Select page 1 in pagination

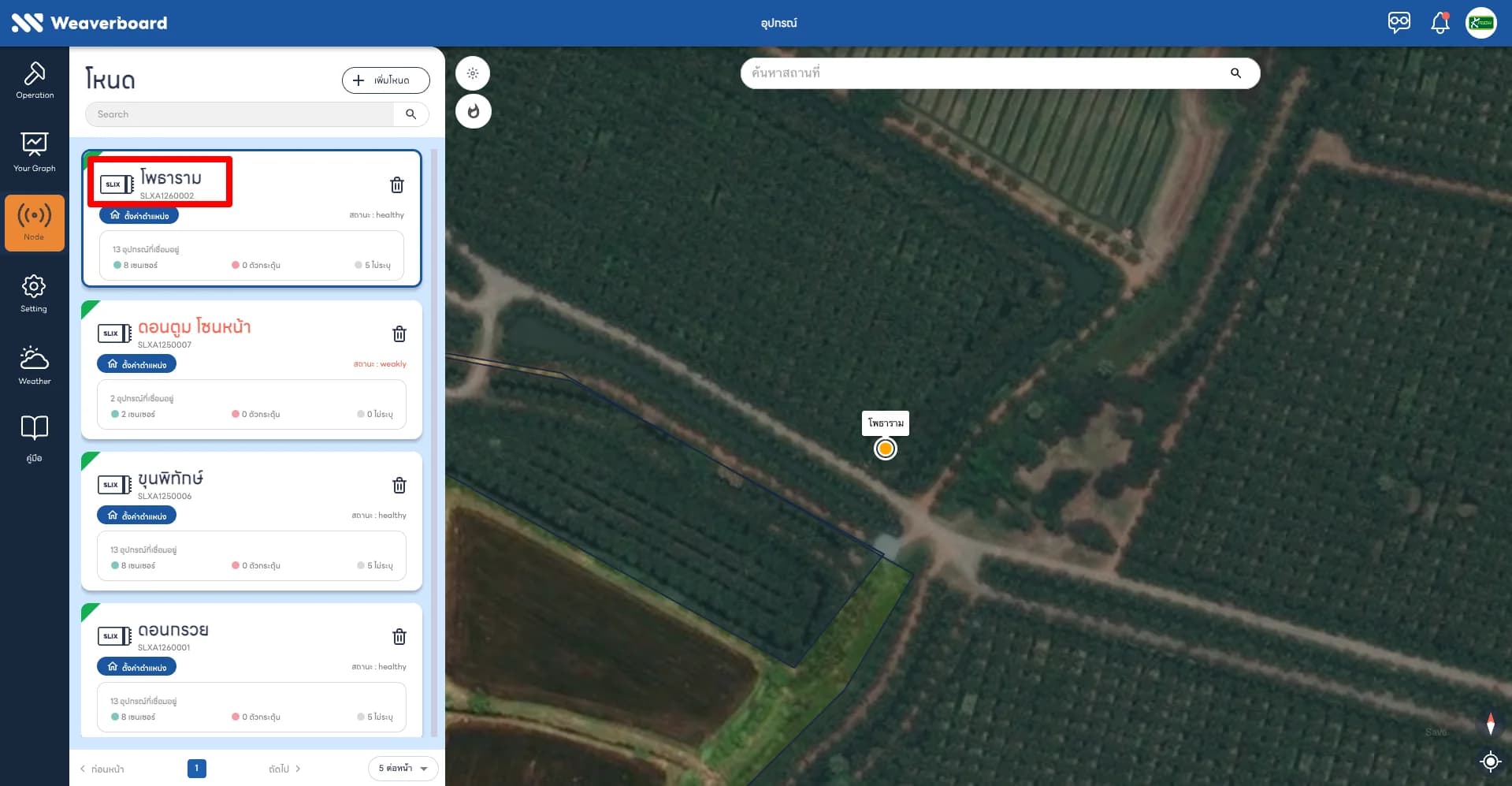[197, 768]
